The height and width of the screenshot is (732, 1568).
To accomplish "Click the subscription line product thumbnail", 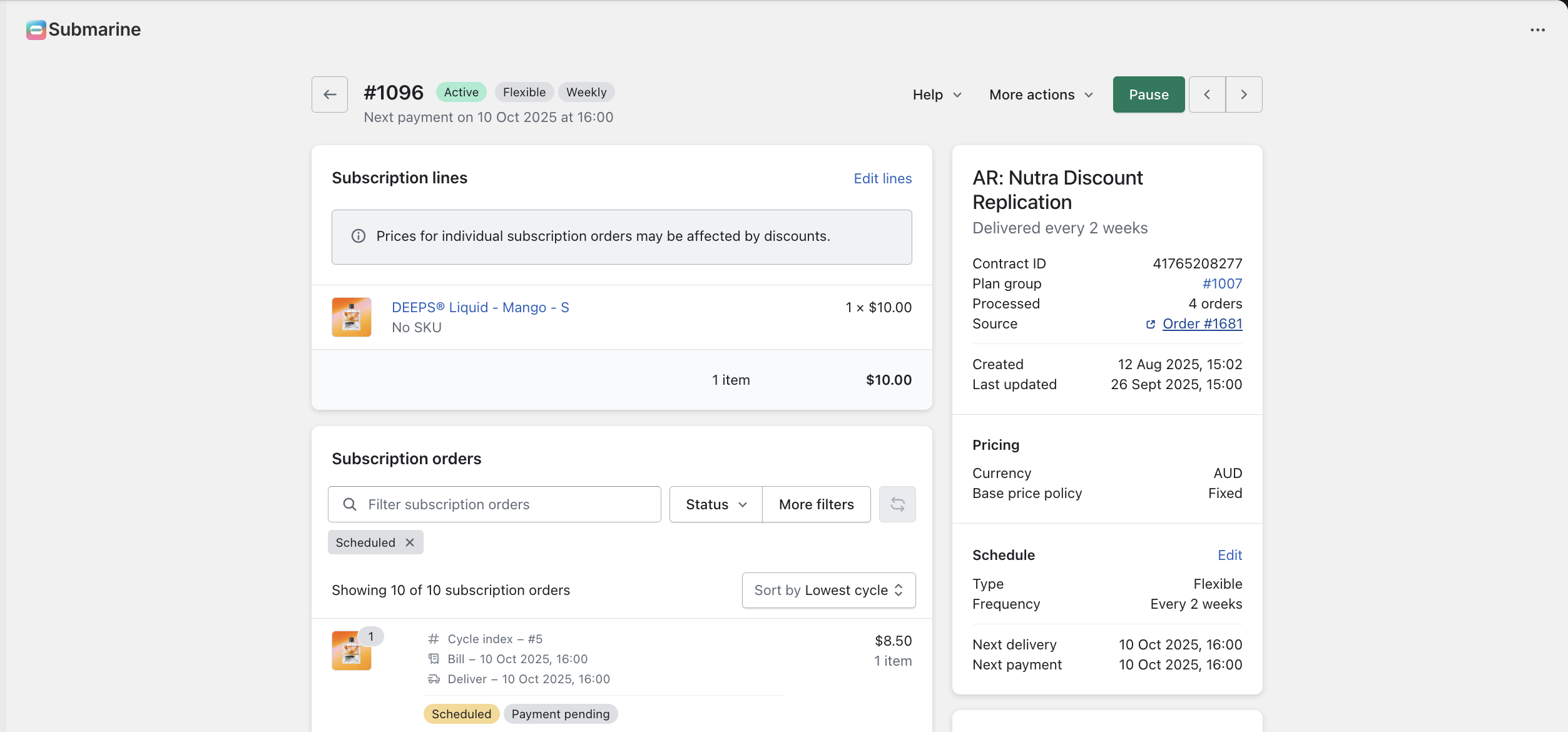I will pyautogui.click(x=352, y=317).
